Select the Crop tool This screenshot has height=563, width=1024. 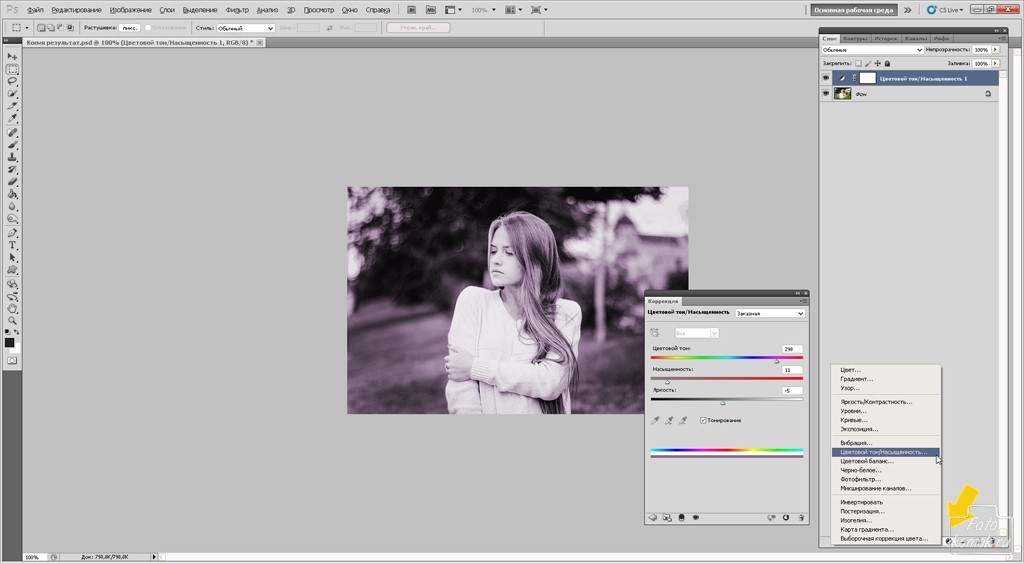point(12,106)
